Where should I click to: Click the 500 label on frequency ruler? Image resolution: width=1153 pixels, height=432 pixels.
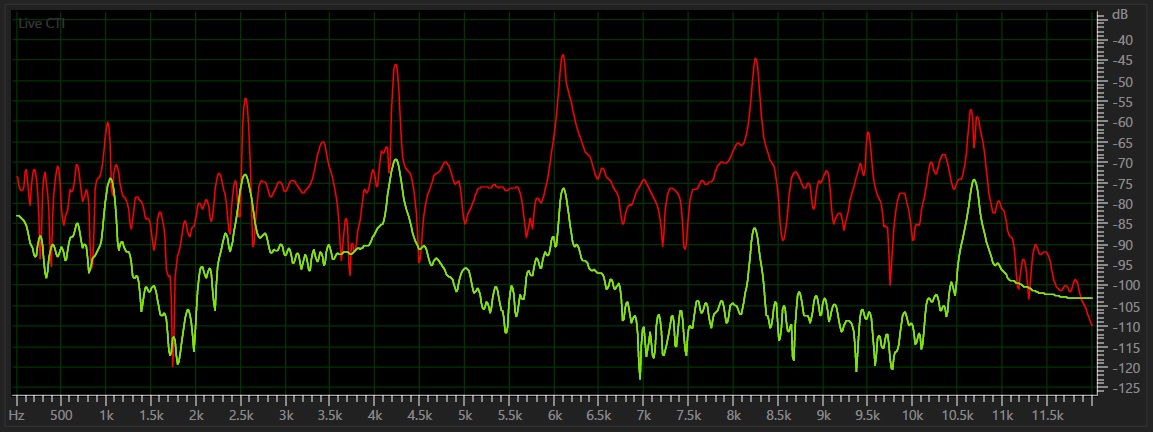pos(61,414)
